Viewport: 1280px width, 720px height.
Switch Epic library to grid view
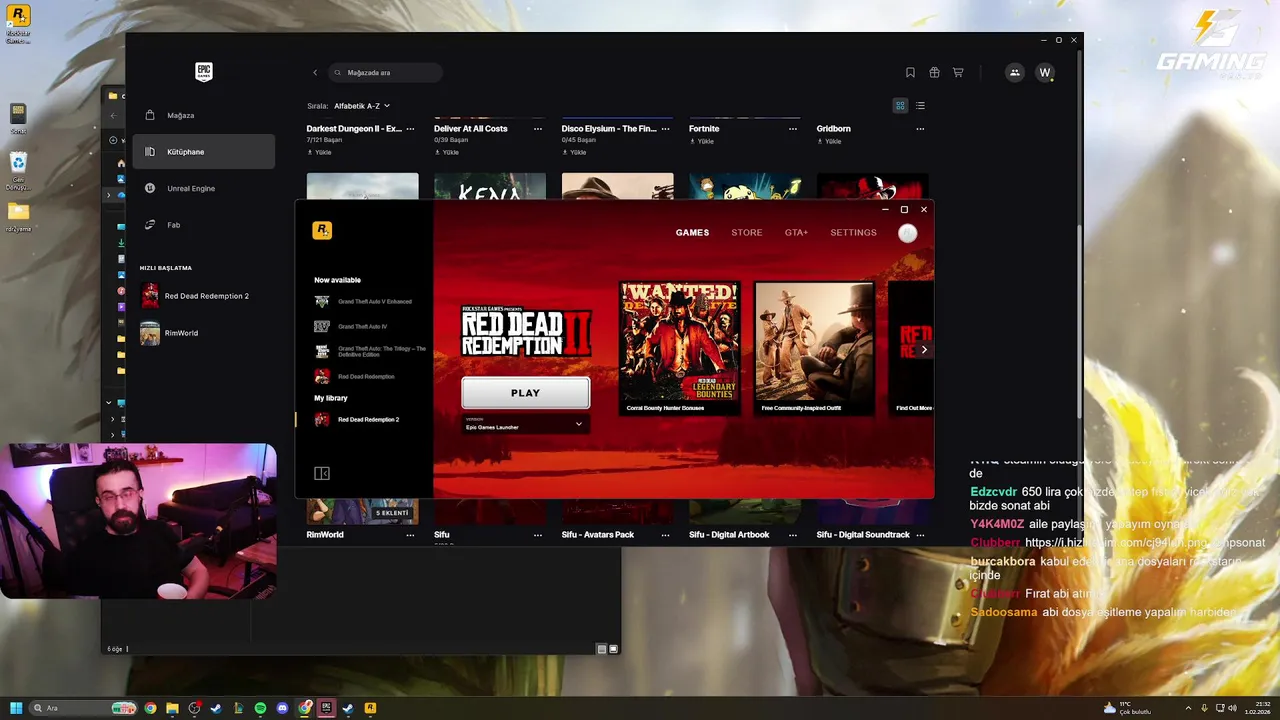tap(900, 105)
